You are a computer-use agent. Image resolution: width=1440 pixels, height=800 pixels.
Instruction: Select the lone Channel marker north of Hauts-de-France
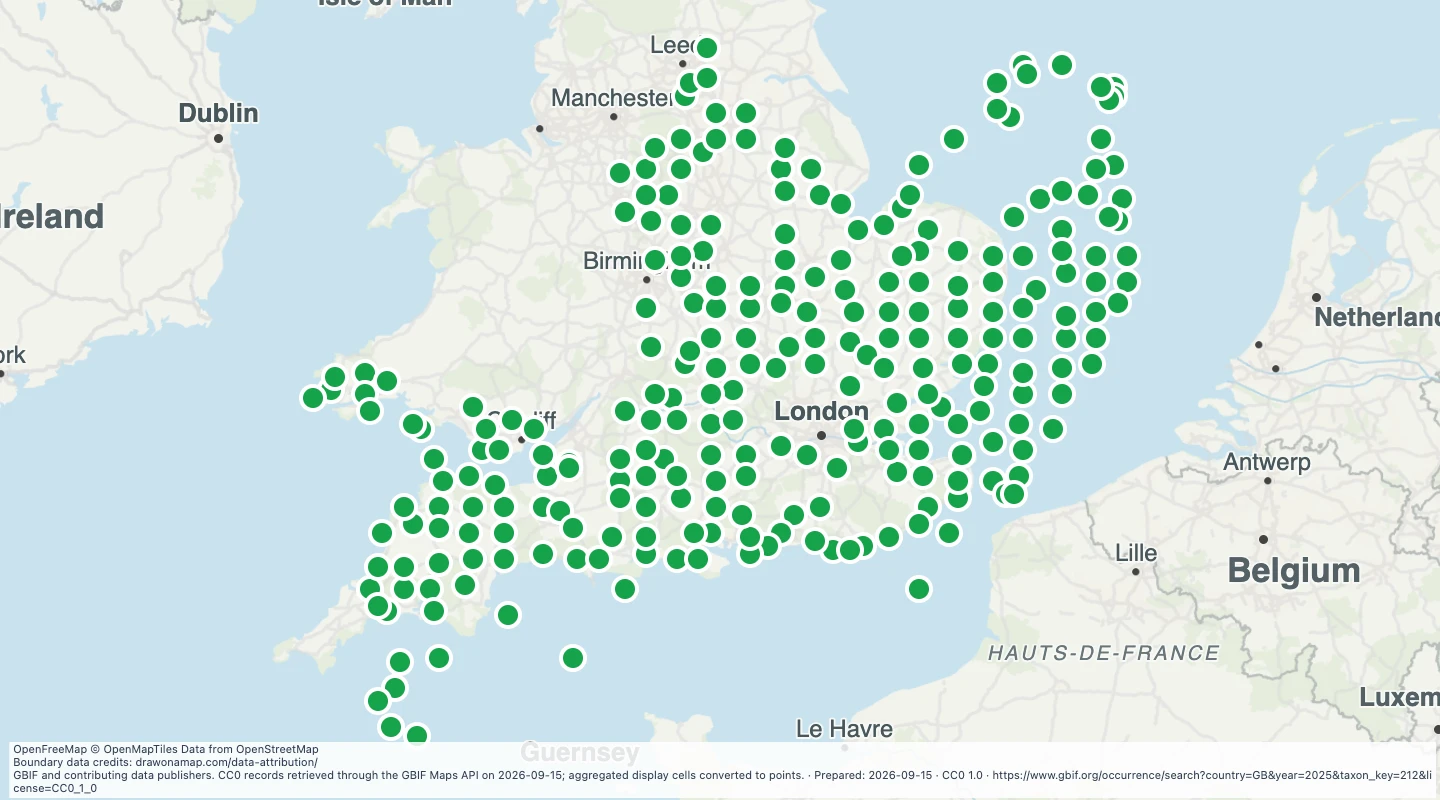click(x=919, y=589)
